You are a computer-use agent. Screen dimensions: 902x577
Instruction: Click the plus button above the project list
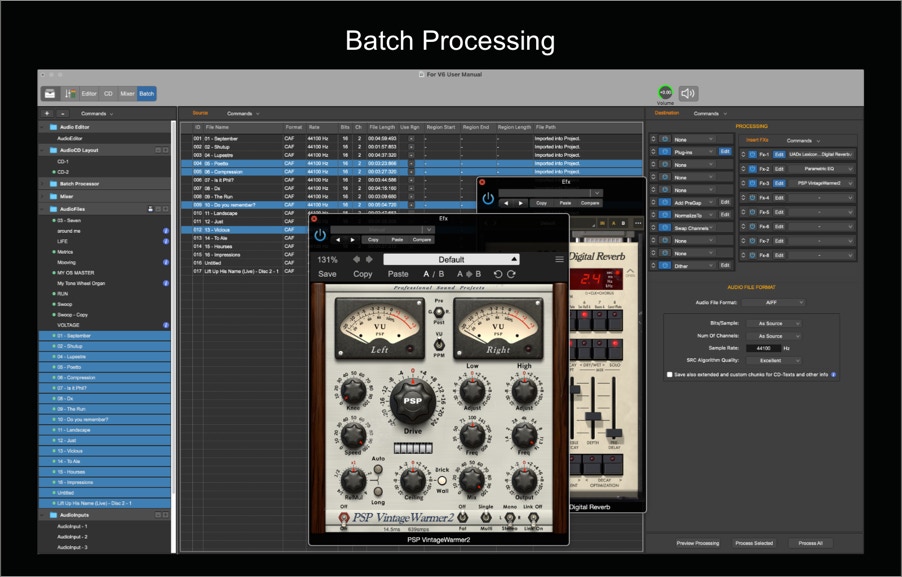(46, 114)
